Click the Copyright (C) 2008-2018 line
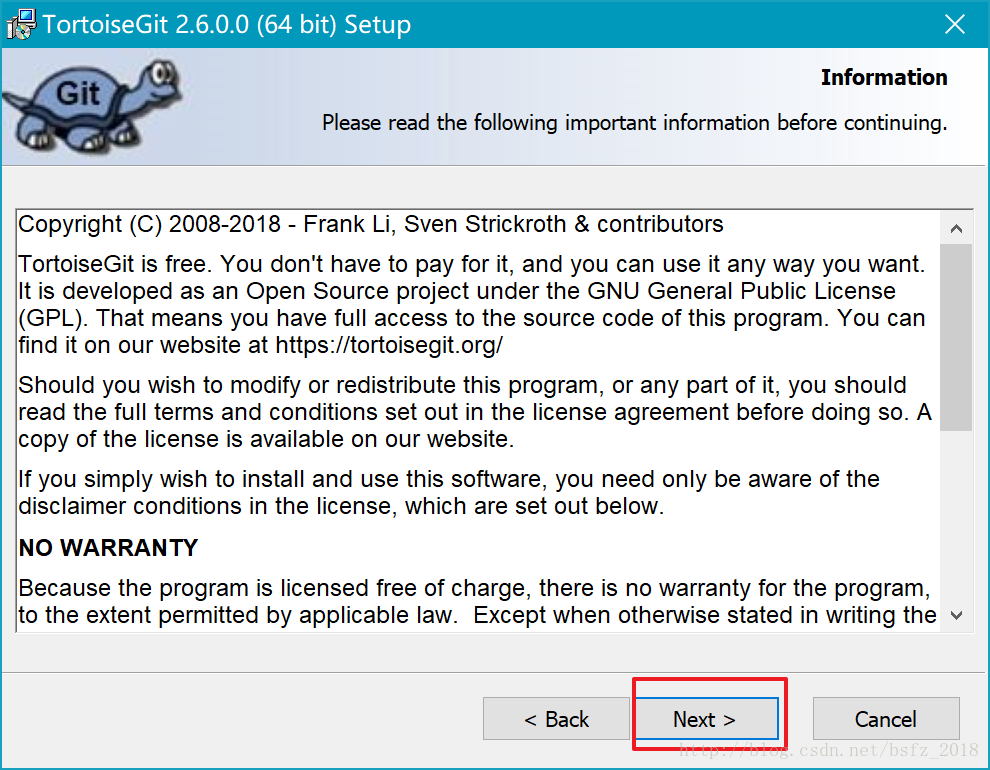Screen dimensions: 990x770 371,224
